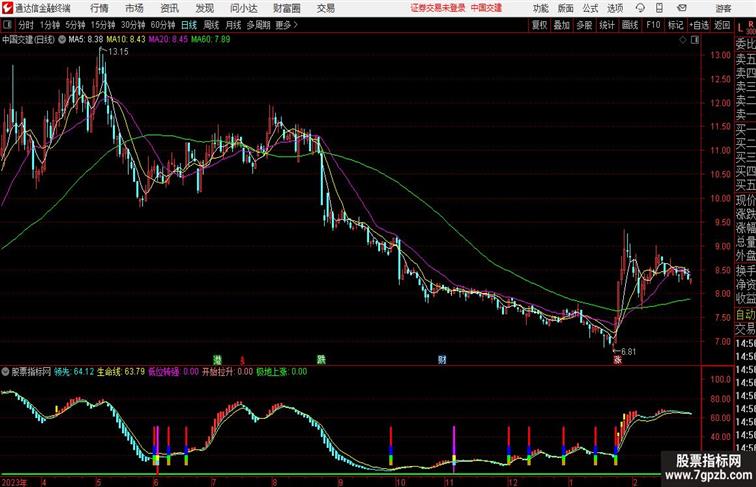Expand the 更多 period options
The image size is (756, 487).
286,25
